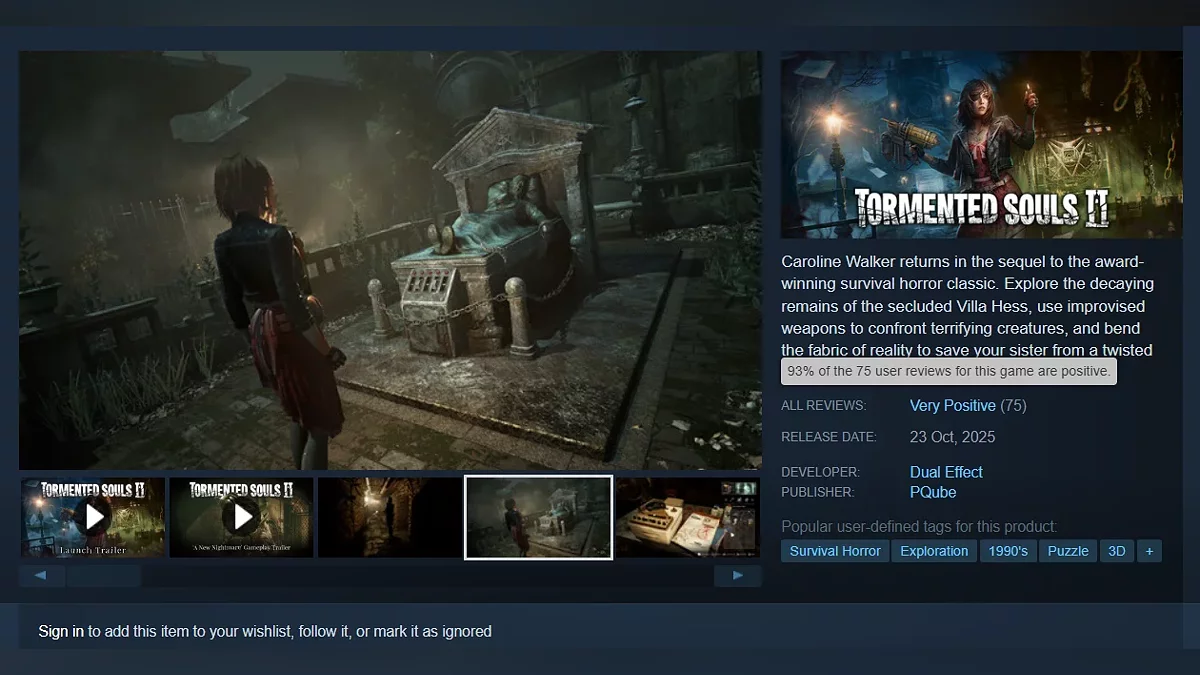Click the Dual Effect developer link
Image resolution: width=1200 pixels, height=675 pixels.
coord(946,472)
